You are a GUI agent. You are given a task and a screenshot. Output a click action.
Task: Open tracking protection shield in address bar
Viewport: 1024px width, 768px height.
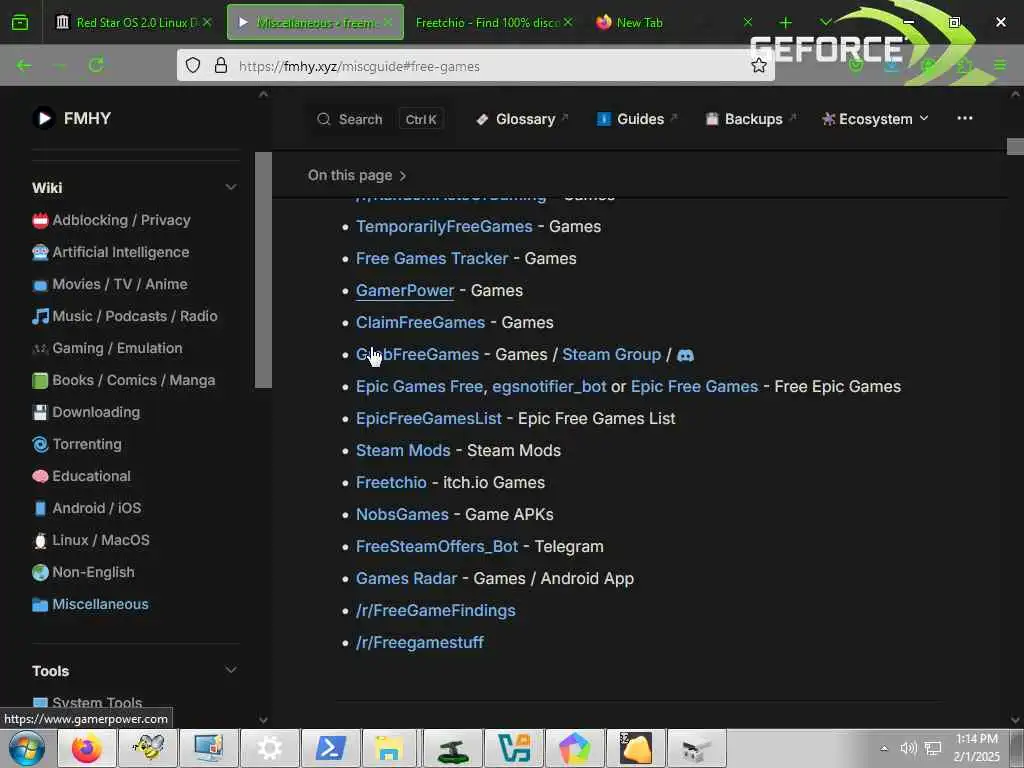click(193, 65)
